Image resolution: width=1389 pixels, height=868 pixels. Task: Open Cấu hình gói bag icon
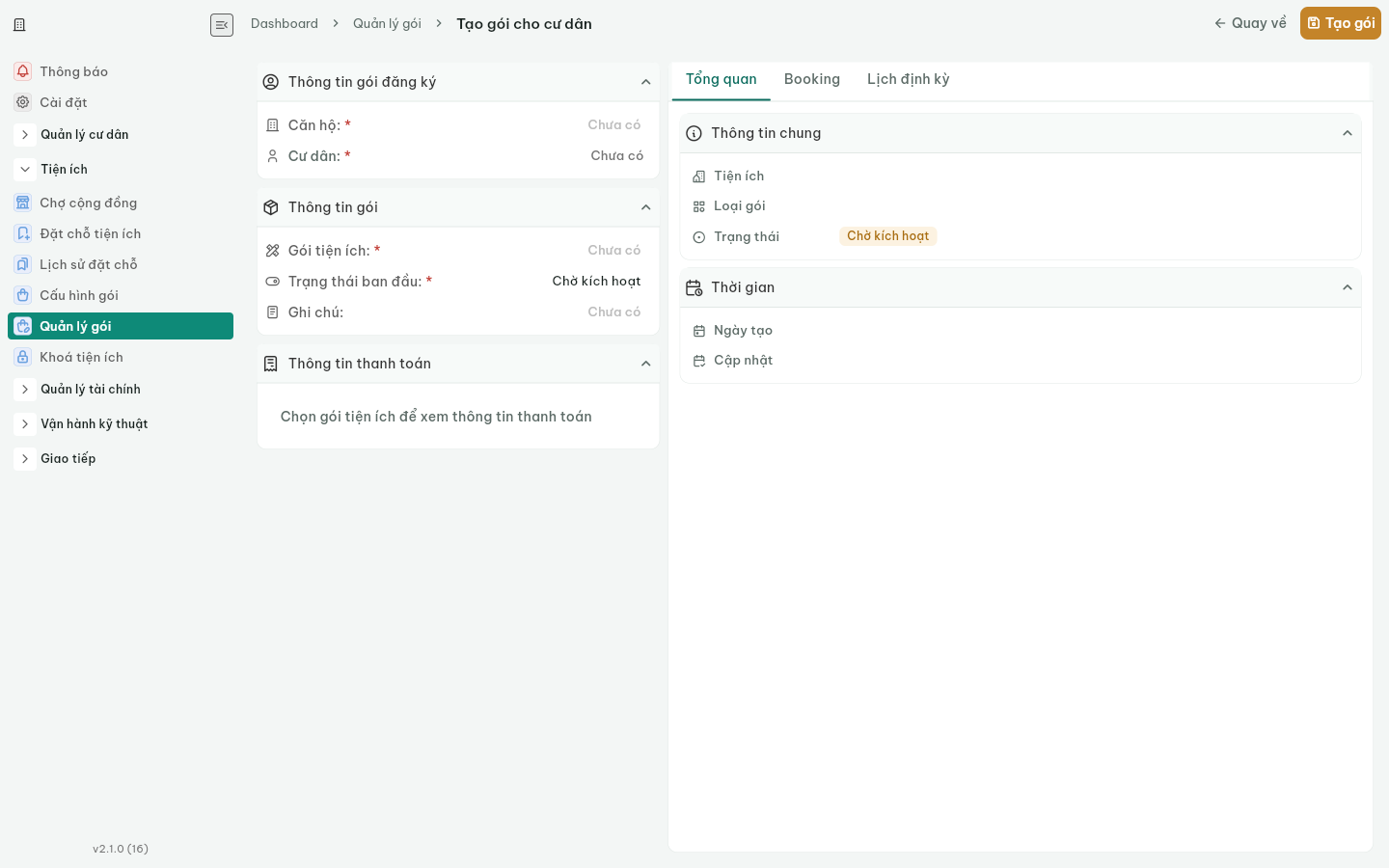pyautogui.click(x=23, y=295)
